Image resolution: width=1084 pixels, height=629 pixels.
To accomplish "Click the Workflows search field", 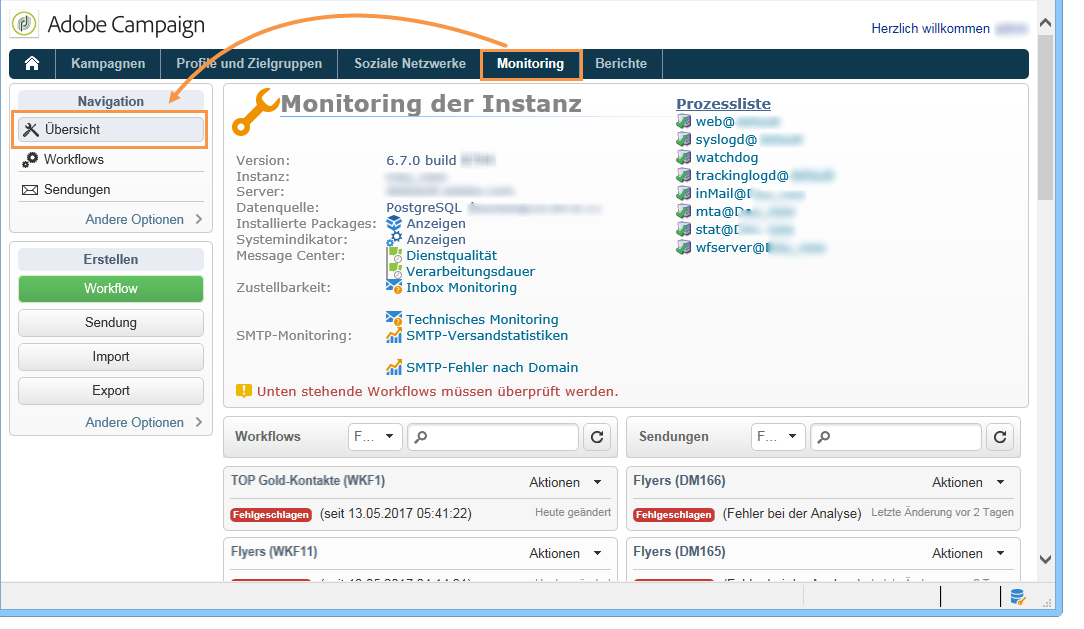I will coord(493,437).
